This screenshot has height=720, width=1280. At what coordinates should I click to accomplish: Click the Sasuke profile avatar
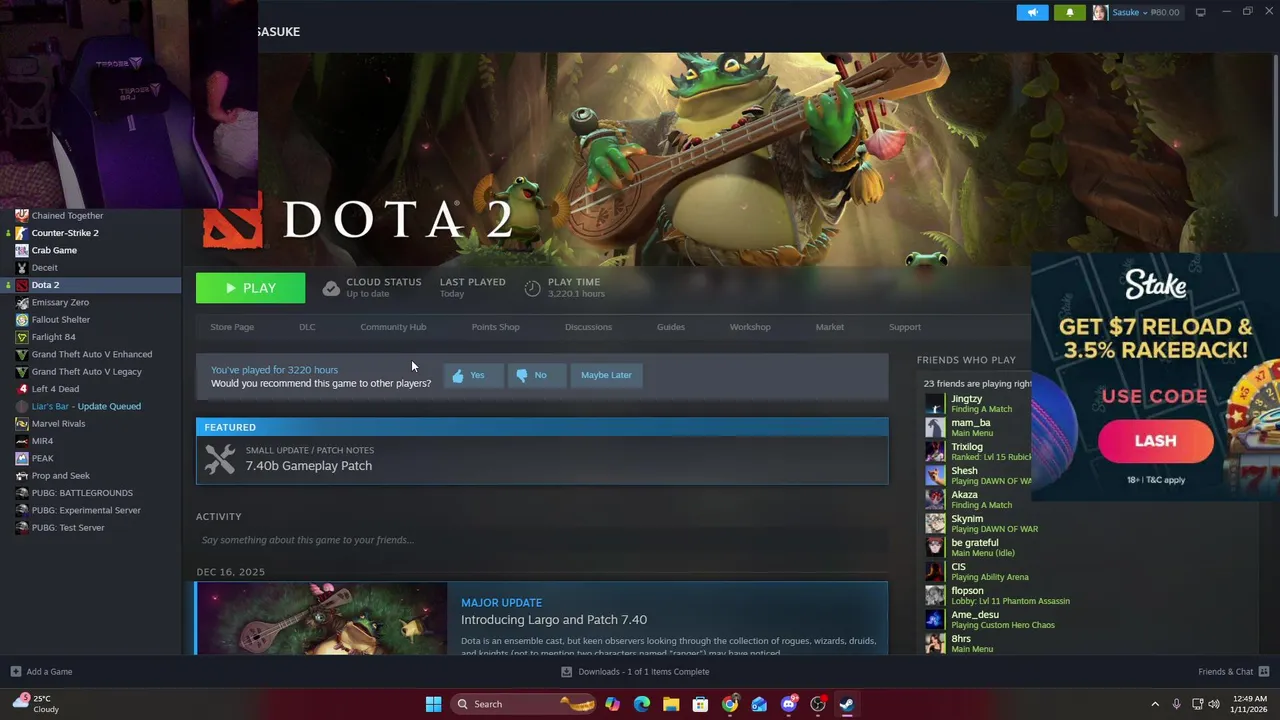pos(1100,12)
